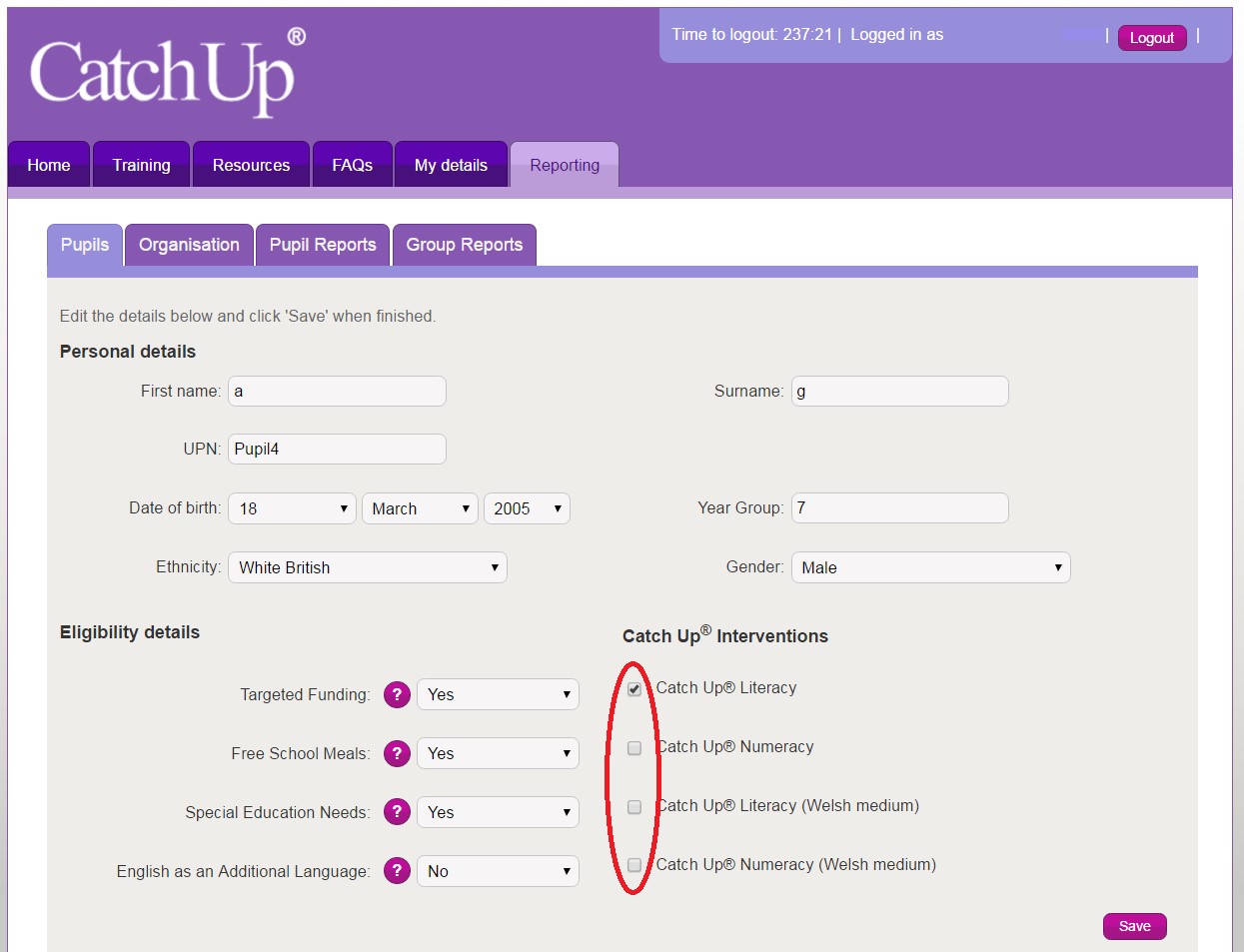The width and height of the screenshot is (1244, 952).
Task: Click the Special Education Needs help icon
Action: coord(397,812)
